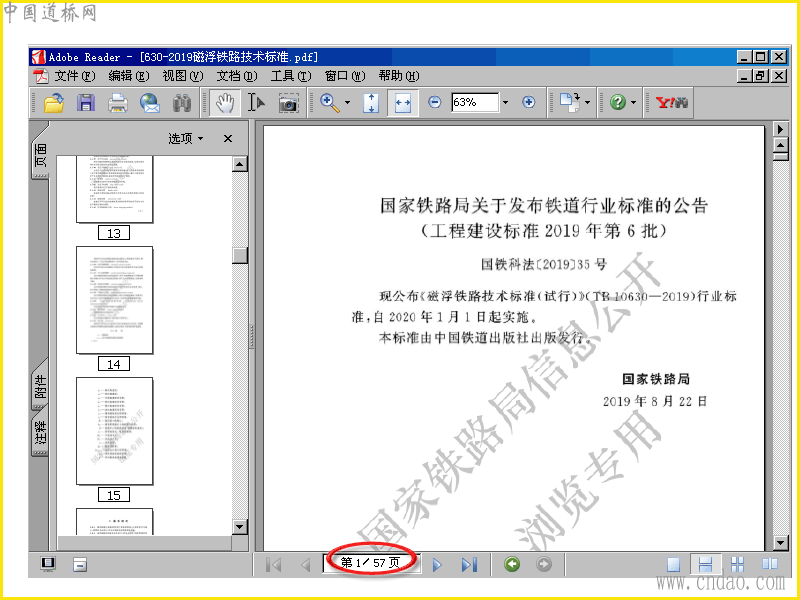This screenshot has width=800, height=600.
Task: Click the page number field 第1/57页
Action: pyautogui.click(x=371, y=563)
